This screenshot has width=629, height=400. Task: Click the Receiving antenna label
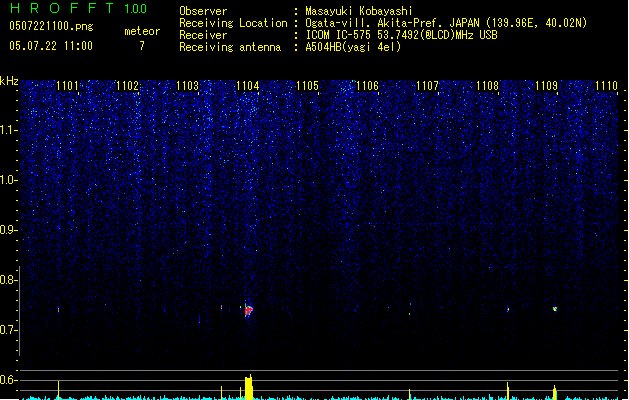point(230,47)
